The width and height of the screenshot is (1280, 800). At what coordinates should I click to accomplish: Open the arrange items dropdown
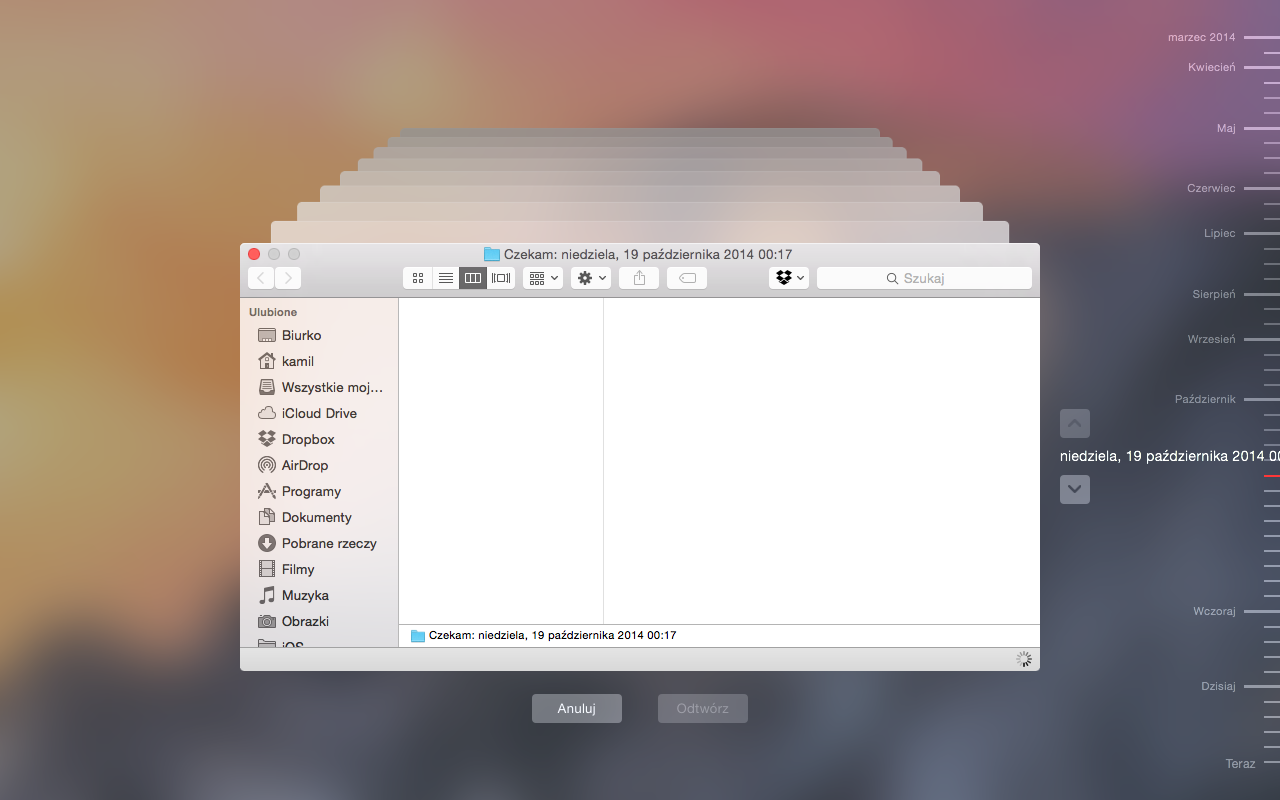(x=543, y=278)
